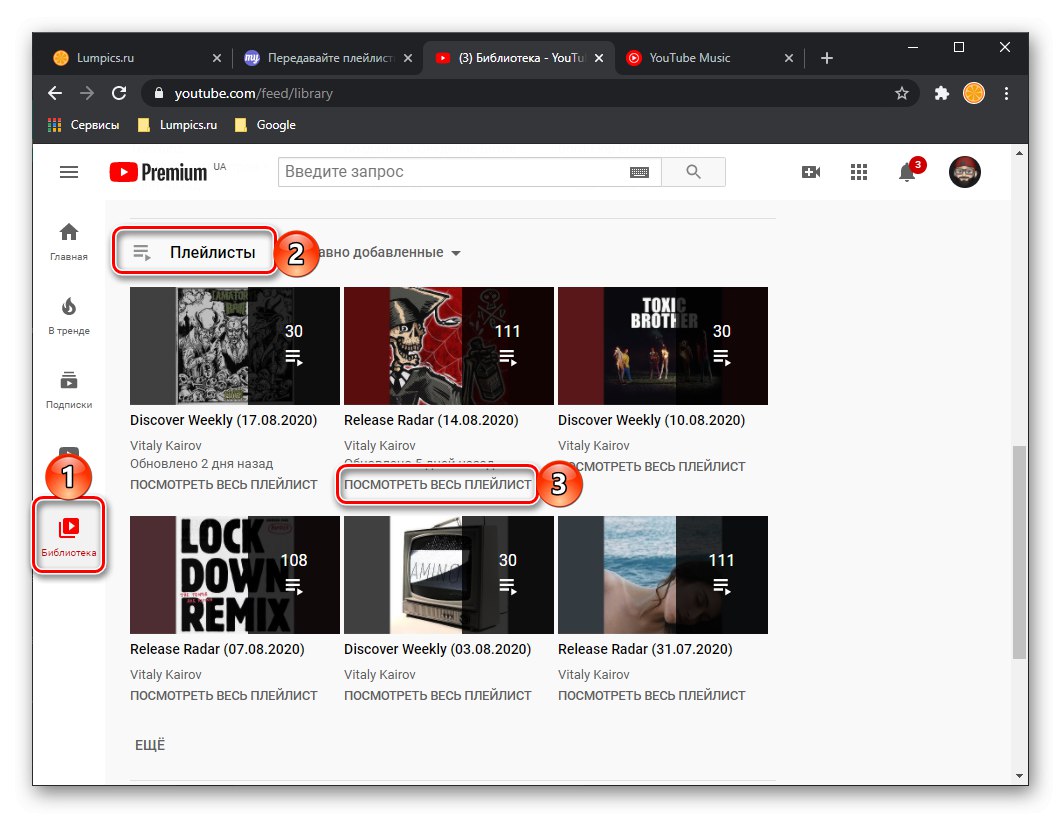Click Release Radar (14.08.2020) title
The height and width of the screenshot is (818, 1061).
431,420
